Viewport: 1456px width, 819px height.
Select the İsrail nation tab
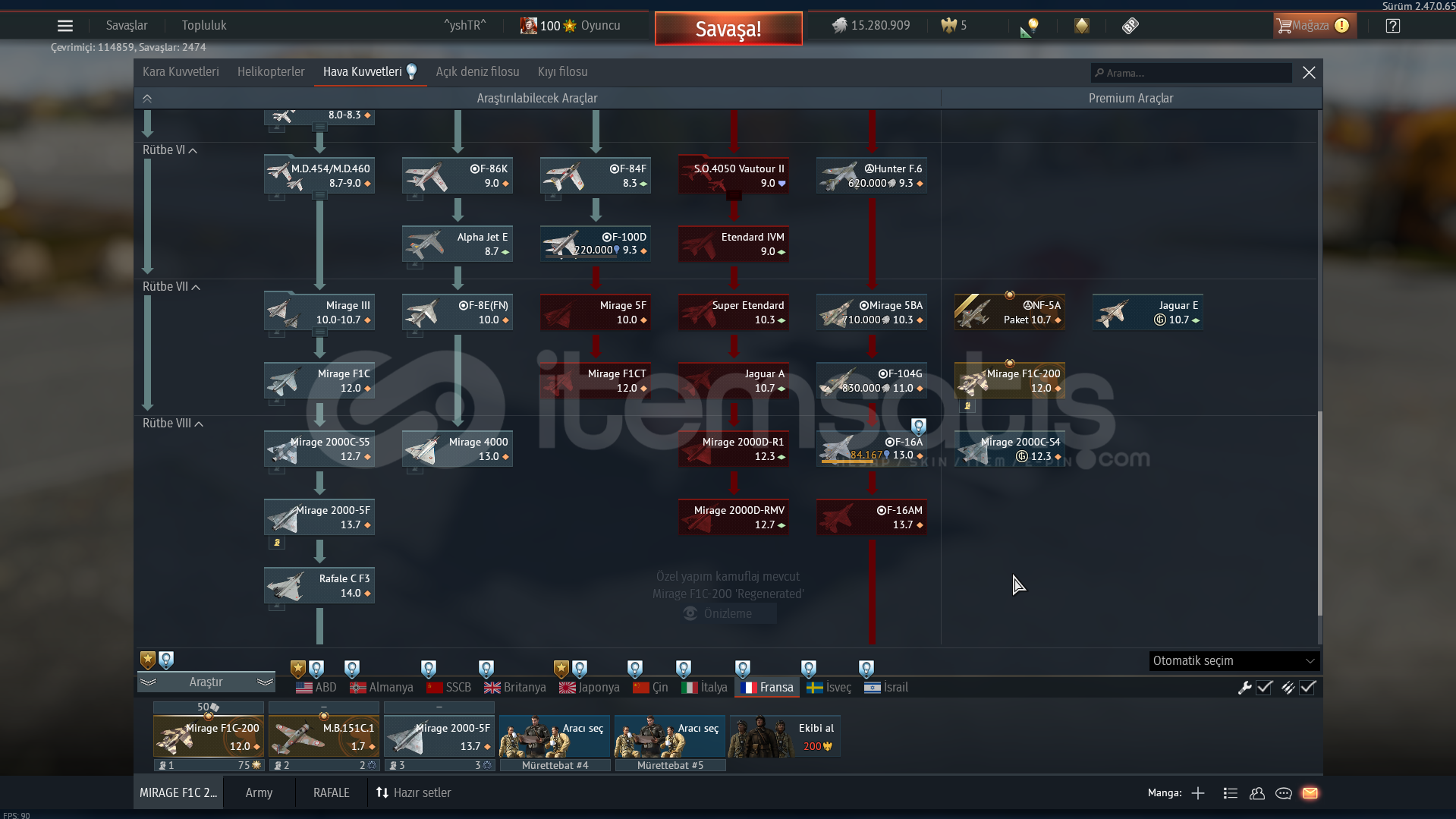point(886,687)
